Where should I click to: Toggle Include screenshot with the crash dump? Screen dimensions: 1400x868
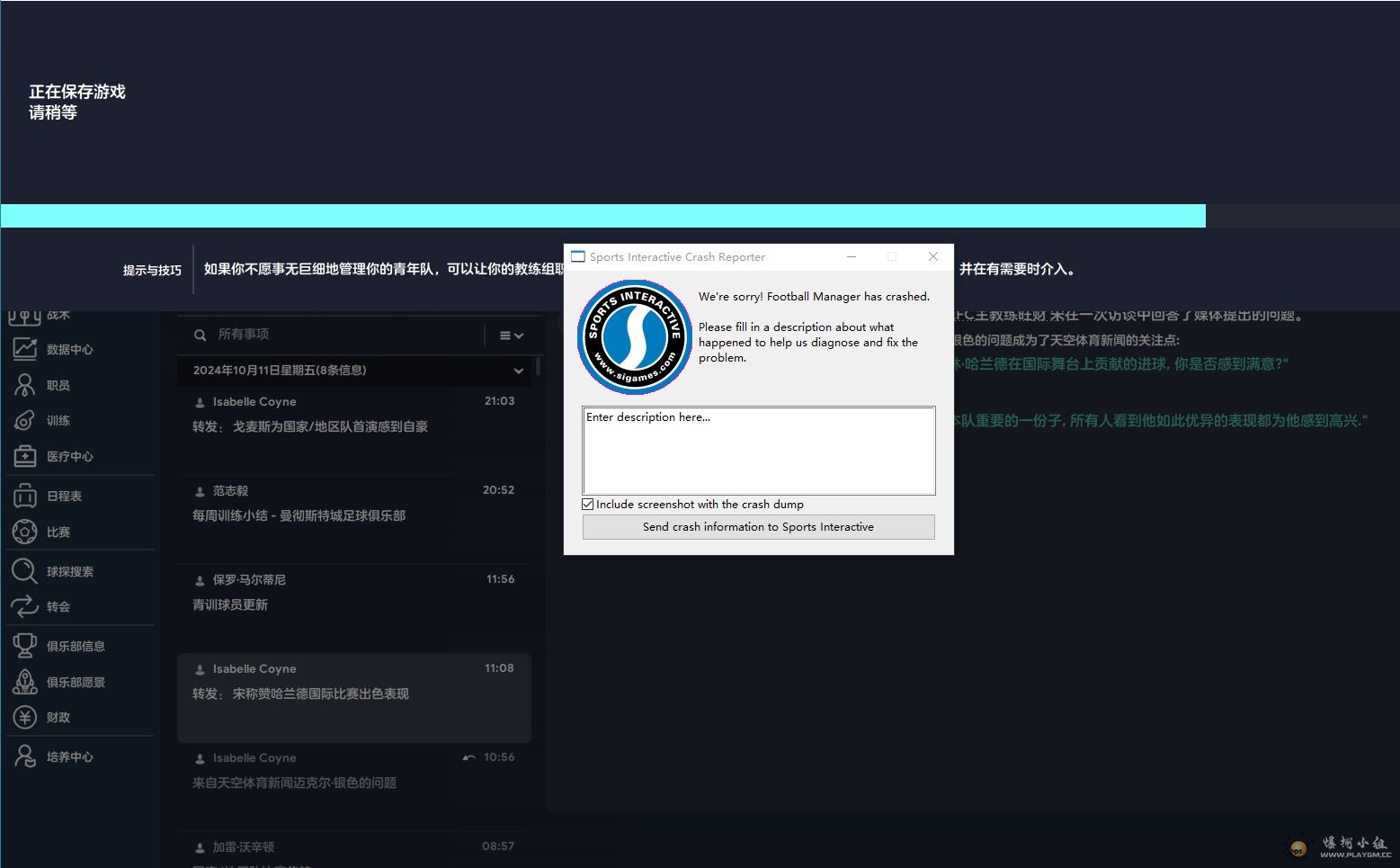click(588, 505)
